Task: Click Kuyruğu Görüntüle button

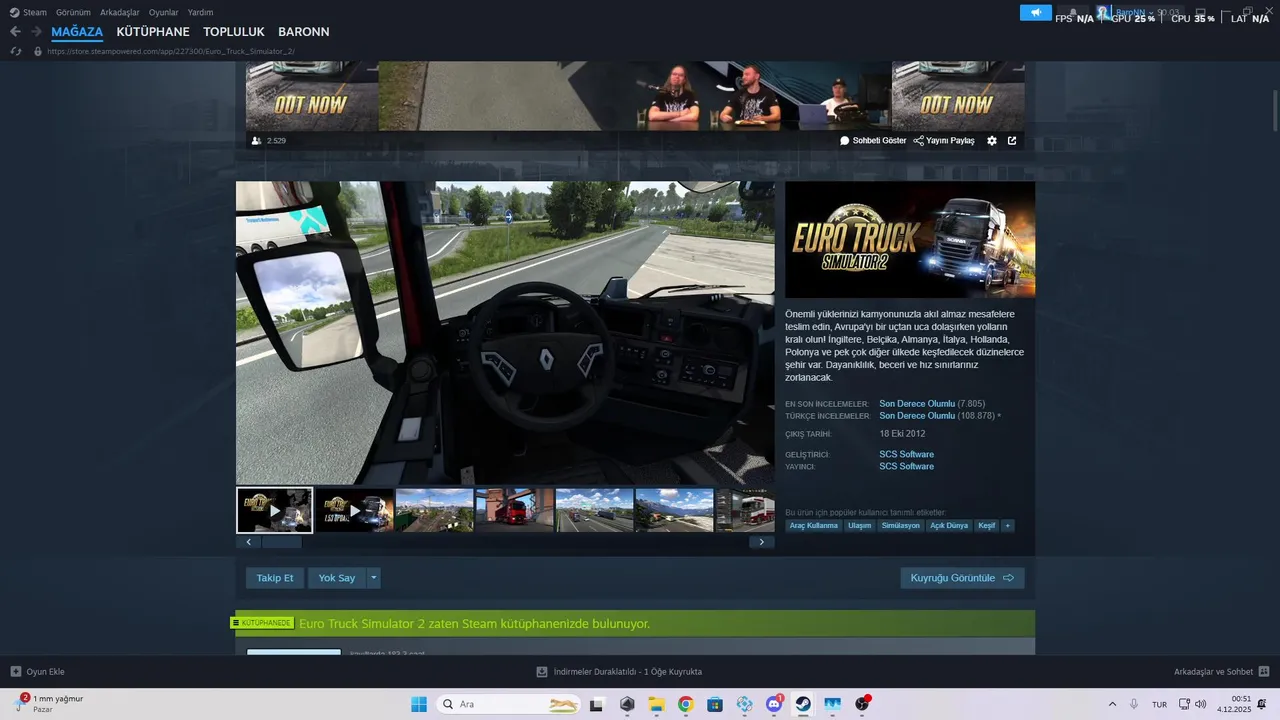Action: [962, 578]
